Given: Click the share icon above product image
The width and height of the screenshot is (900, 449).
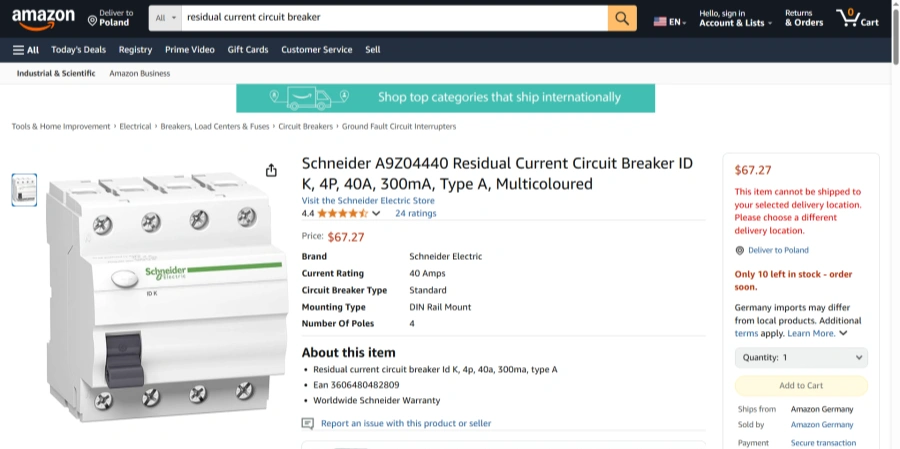Looking at the screenshot, I should (271, 170).
